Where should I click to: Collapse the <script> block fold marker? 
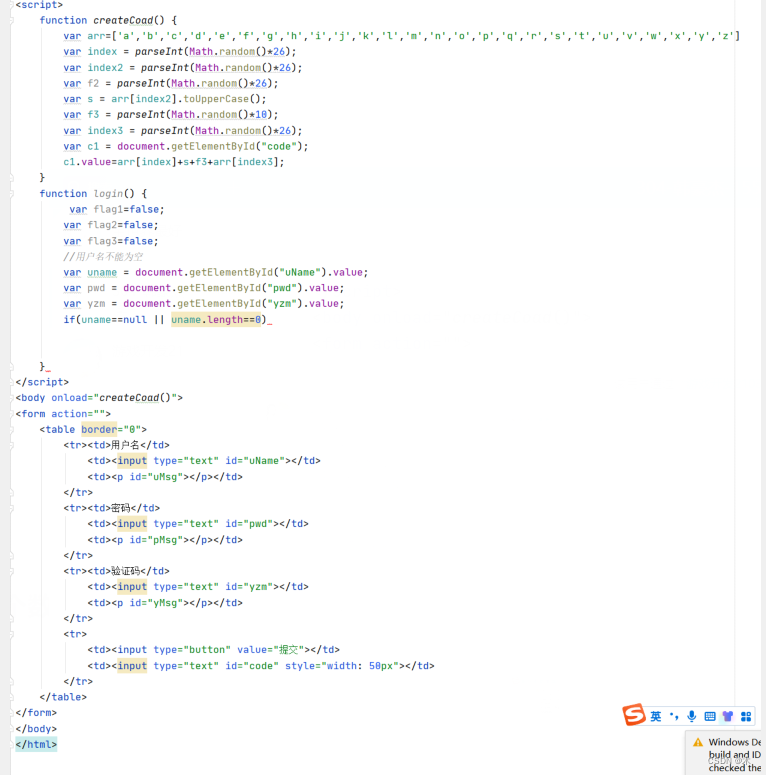click(12, 4)
